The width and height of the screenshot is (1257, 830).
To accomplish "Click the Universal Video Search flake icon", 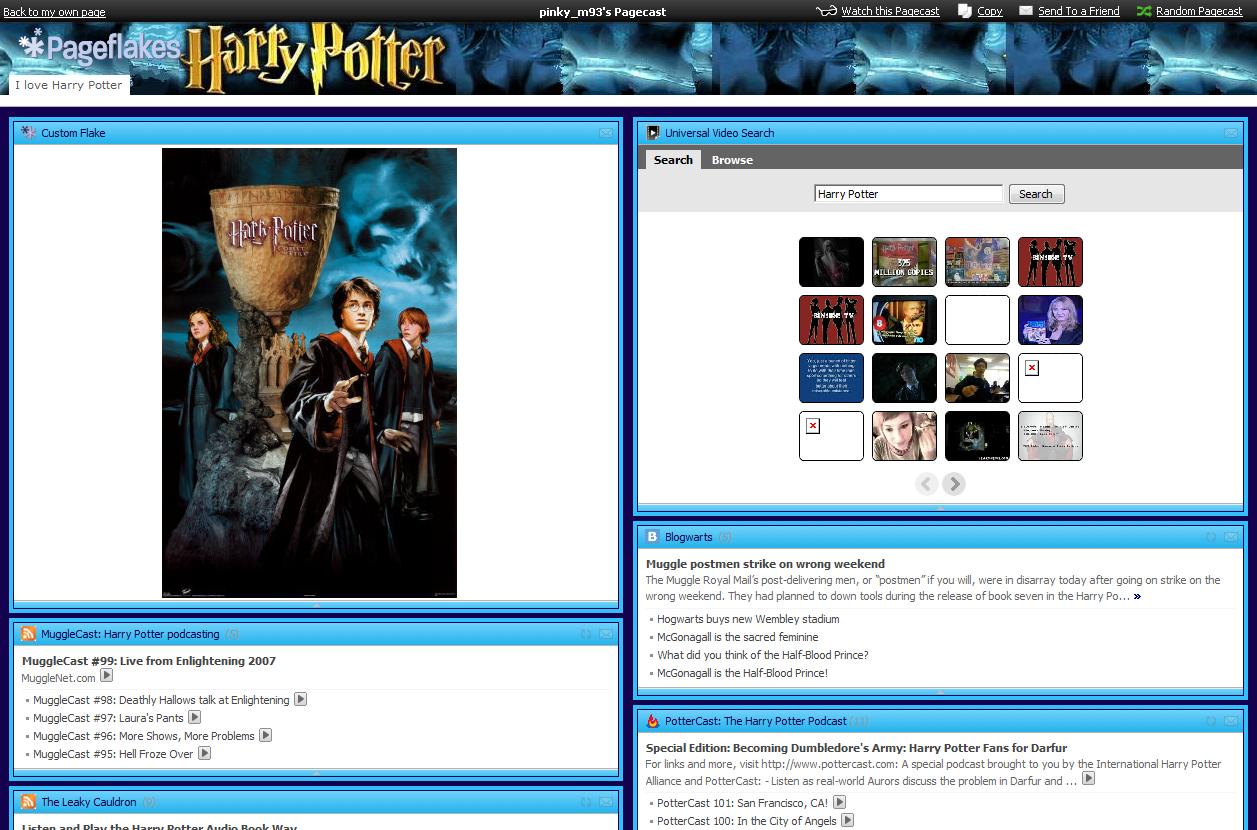I will pyautogui.click(x=653, y=132).
